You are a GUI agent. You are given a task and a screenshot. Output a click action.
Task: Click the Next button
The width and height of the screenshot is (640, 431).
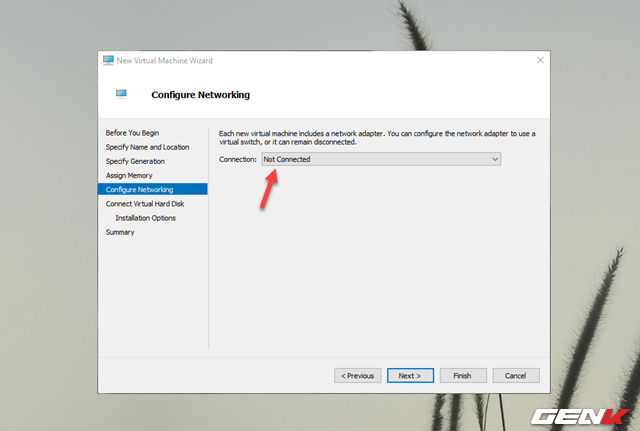coord(410,375)
